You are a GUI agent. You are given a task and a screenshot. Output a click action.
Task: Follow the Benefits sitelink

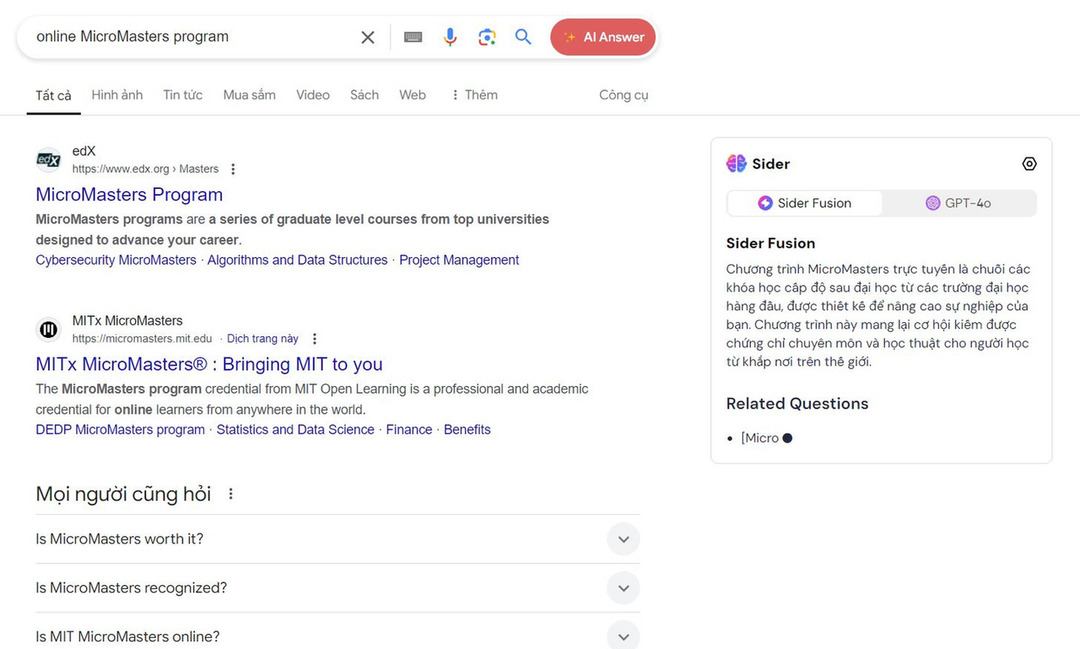click(467, 429)
